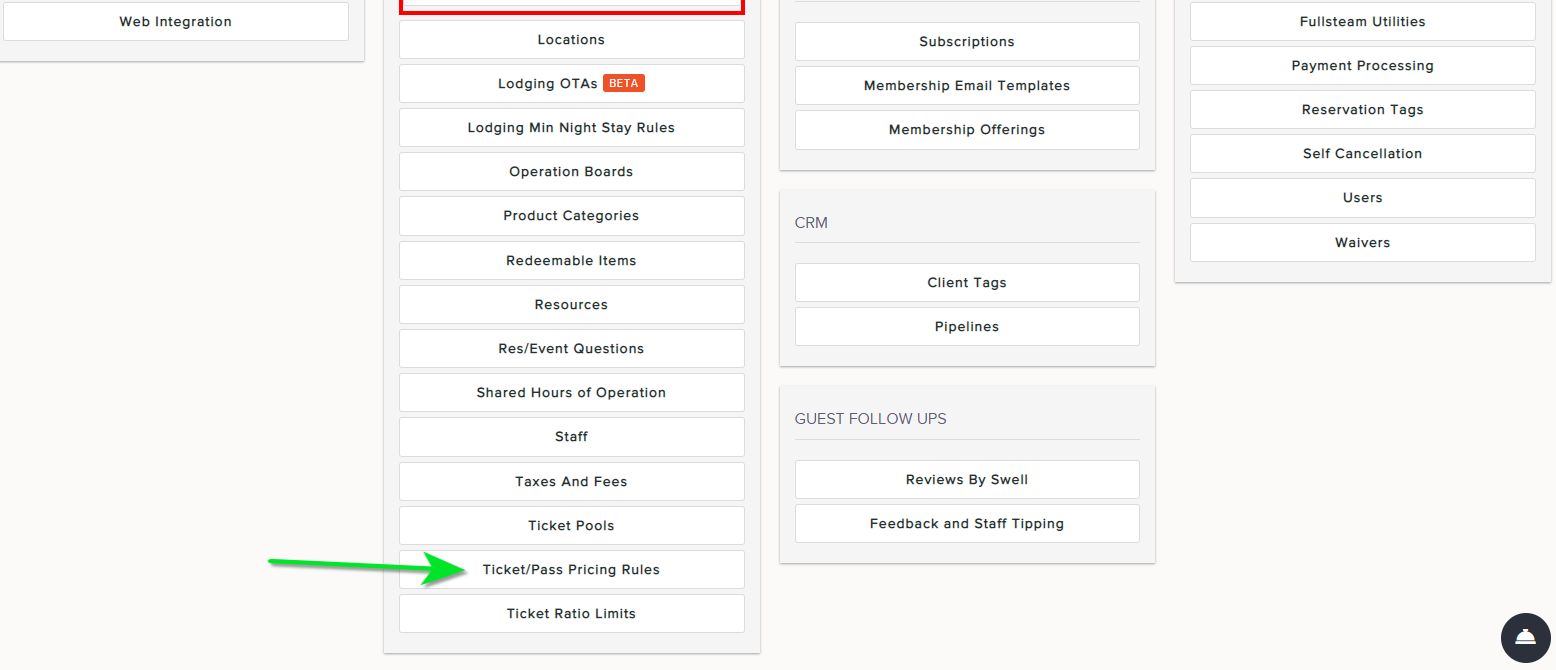Open Web Integration settings
The width and height of the screenshot is (1556, 670).
tap(175, 21)
